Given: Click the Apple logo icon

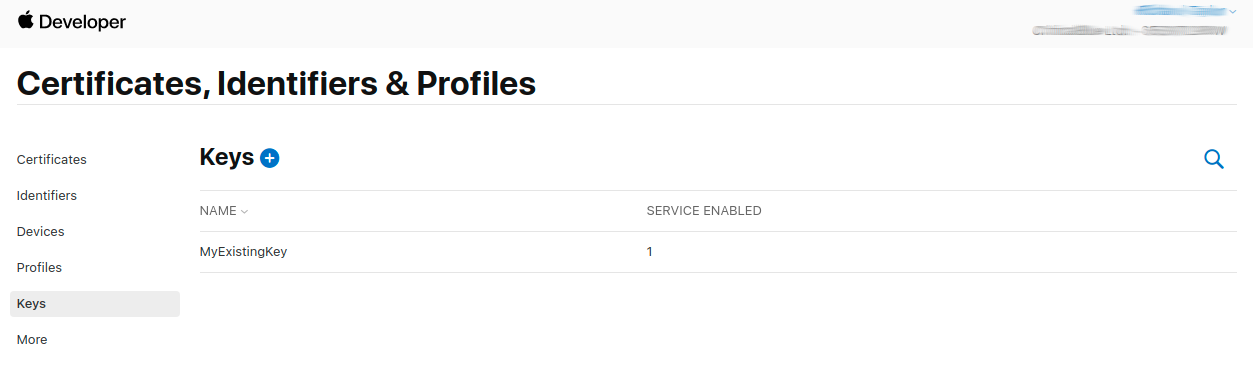Looking at the screenshot, I should (25, 20).
